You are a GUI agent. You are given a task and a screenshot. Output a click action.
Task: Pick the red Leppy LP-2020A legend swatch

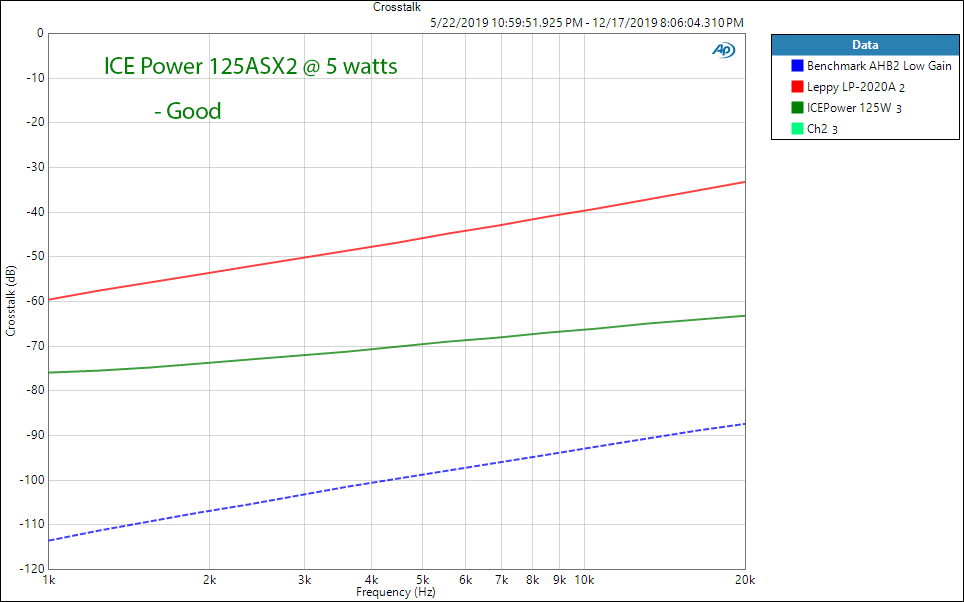click(x=797, y=87)
